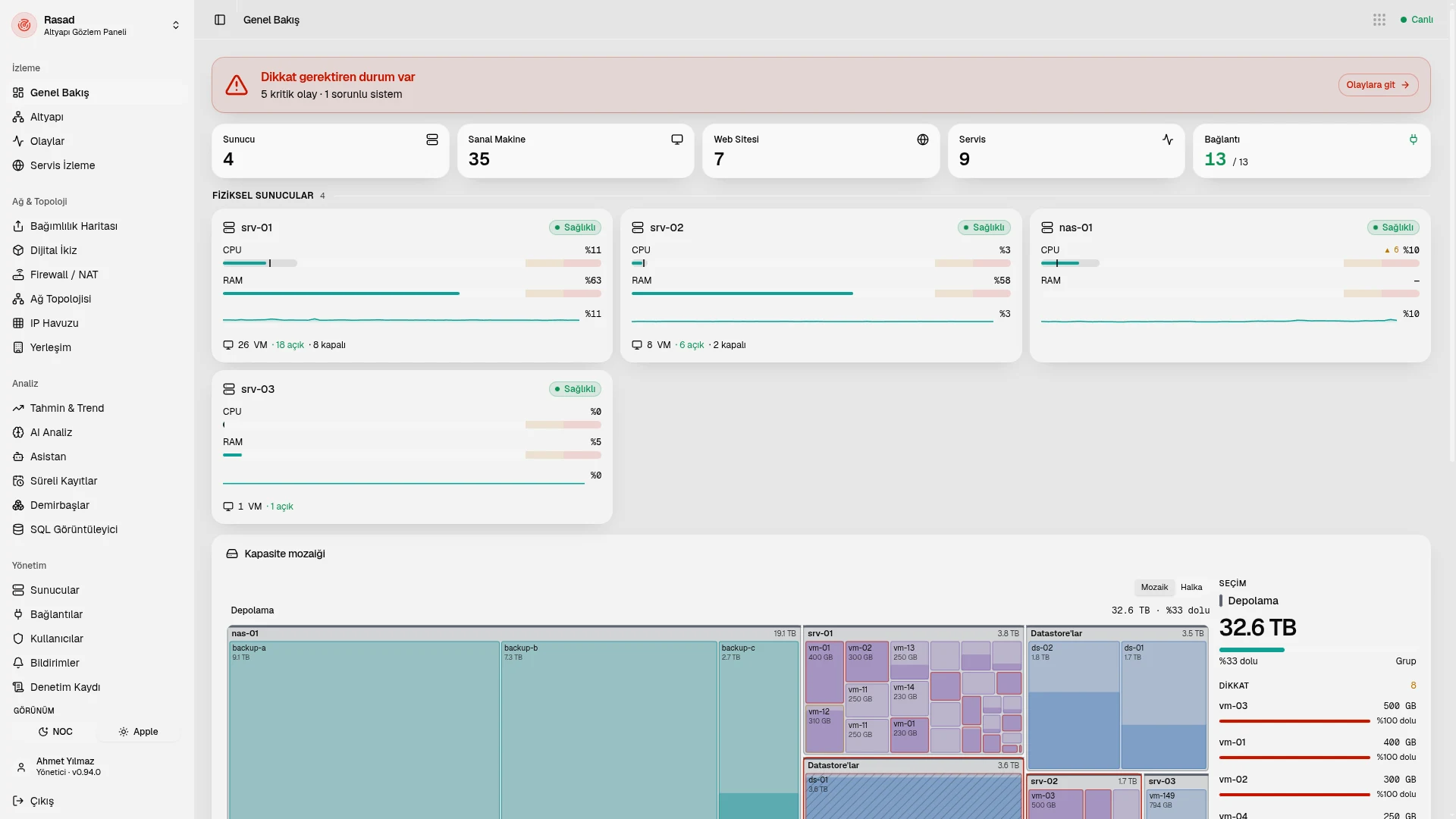This screenshot has width=1456, height=819.
Task: Click the Kapasite mozaiği disk icon
Action: (232, 554)
